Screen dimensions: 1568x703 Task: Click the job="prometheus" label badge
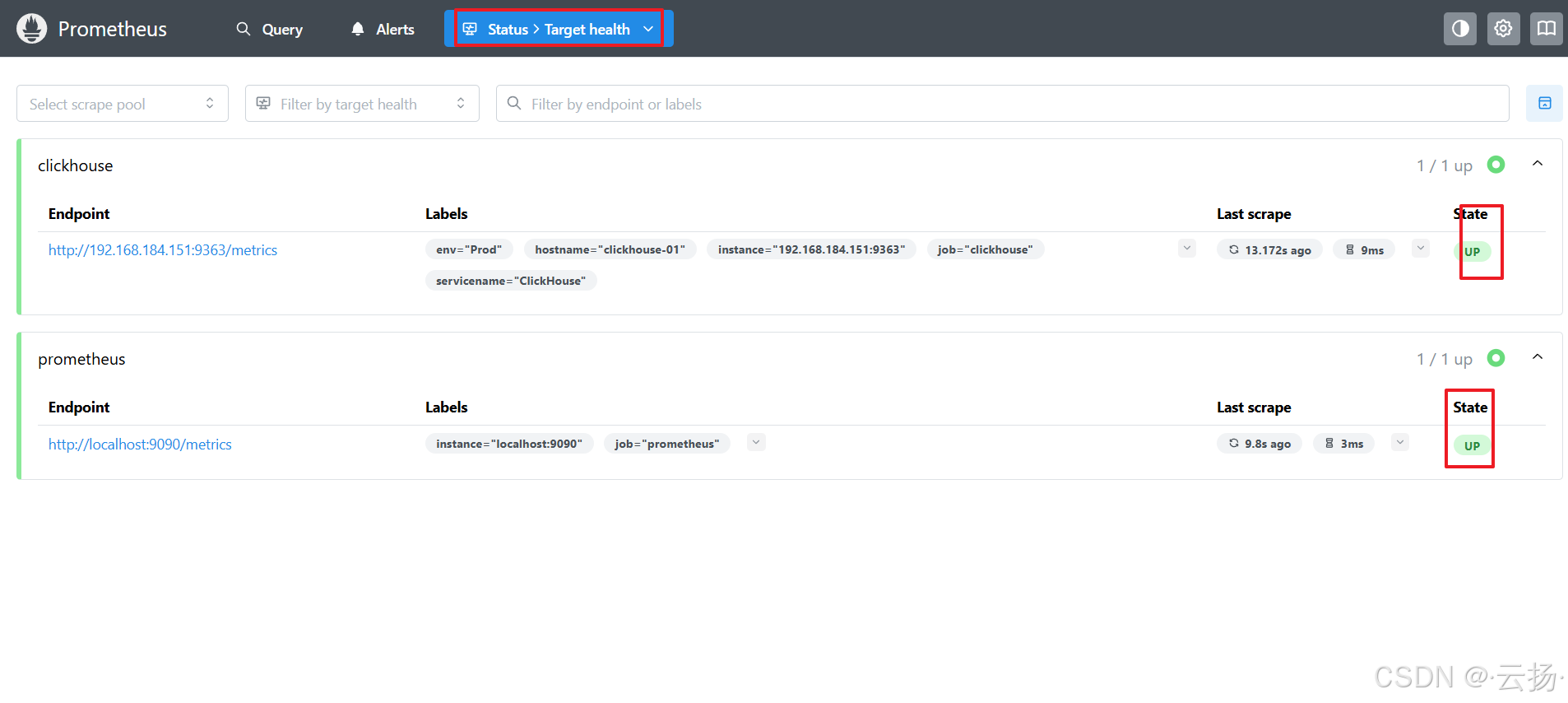pos(666,444)
